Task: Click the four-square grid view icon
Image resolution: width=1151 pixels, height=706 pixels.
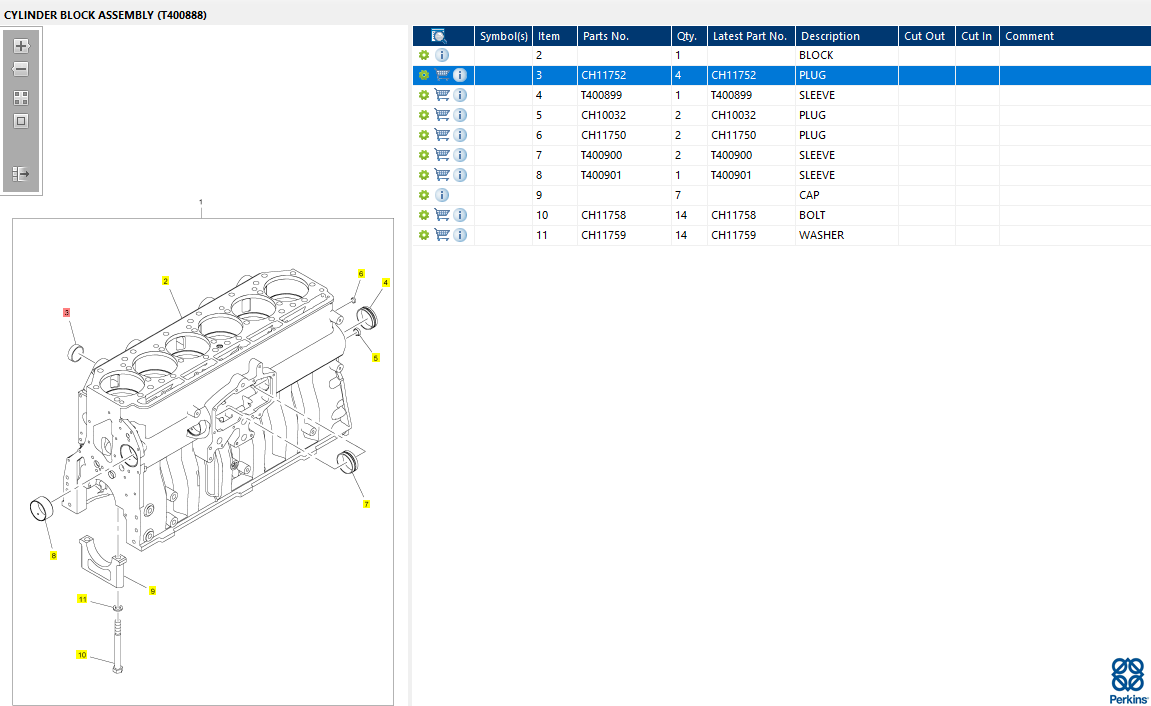Action: tap(21, 98)
